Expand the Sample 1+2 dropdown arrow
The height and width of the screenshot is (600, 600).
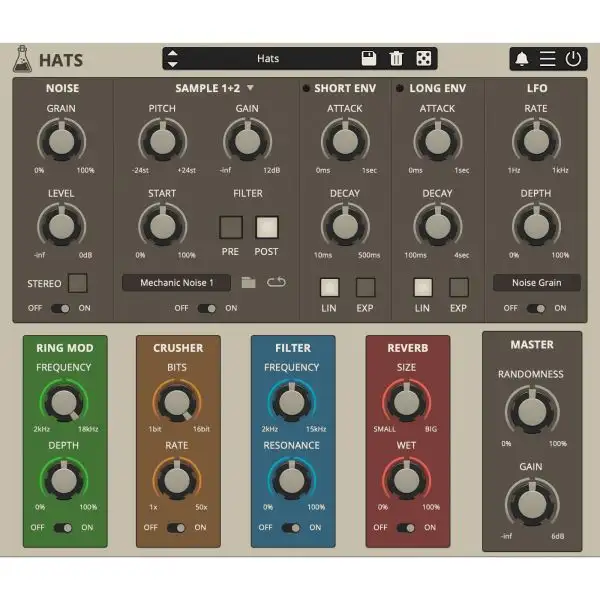[251, 88]
